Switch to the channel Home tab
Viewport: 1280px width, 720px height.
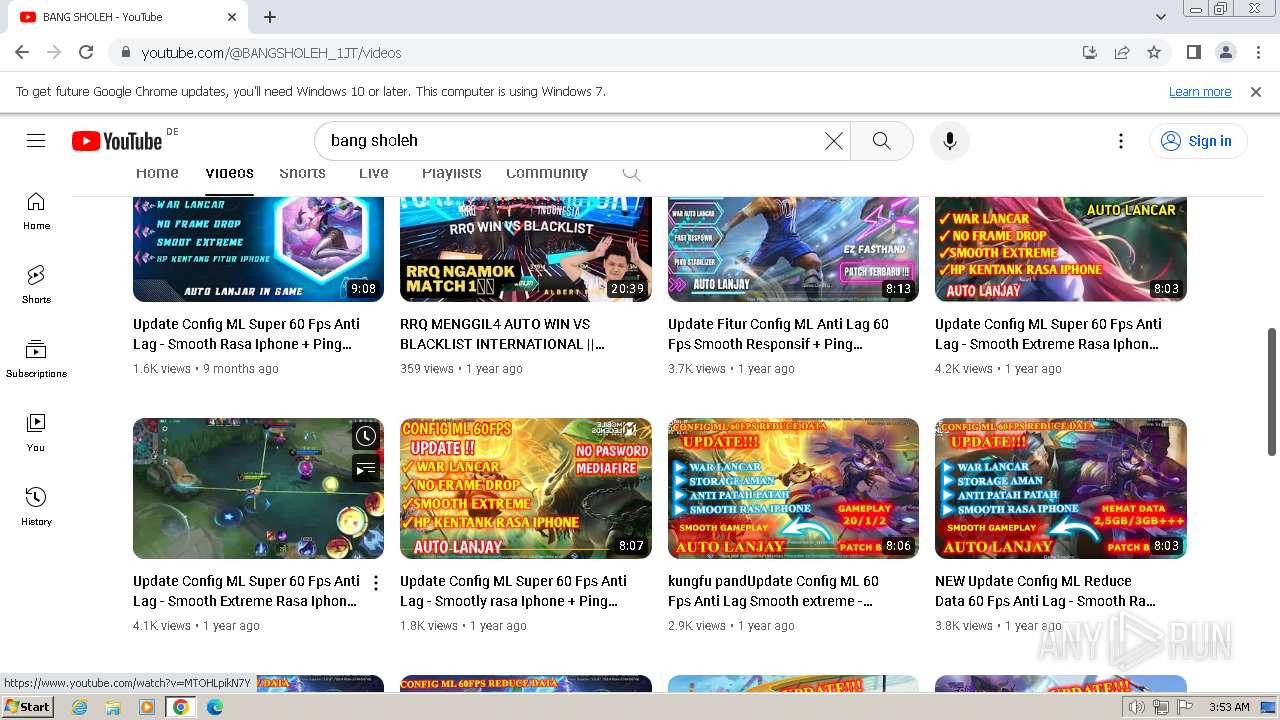click(x=157, y=173)
